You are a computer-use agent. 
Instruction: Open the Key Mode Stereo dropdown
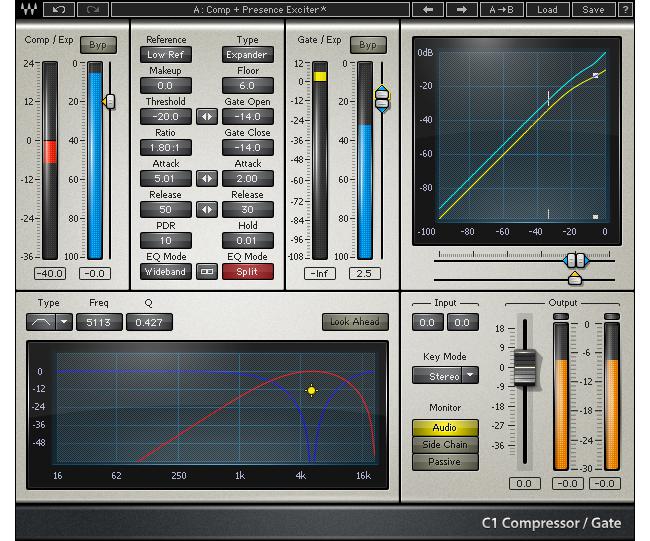[445, 376]
